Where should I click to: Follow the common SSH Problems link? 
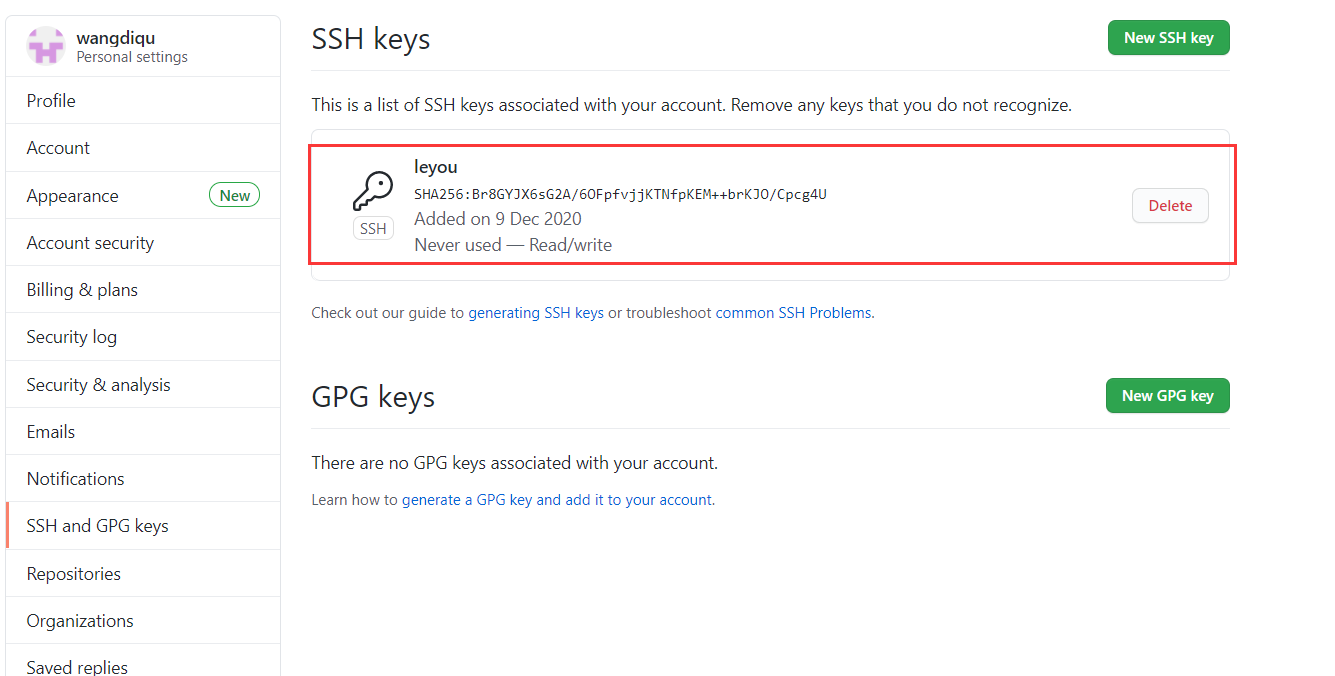(x=794, y=313)
